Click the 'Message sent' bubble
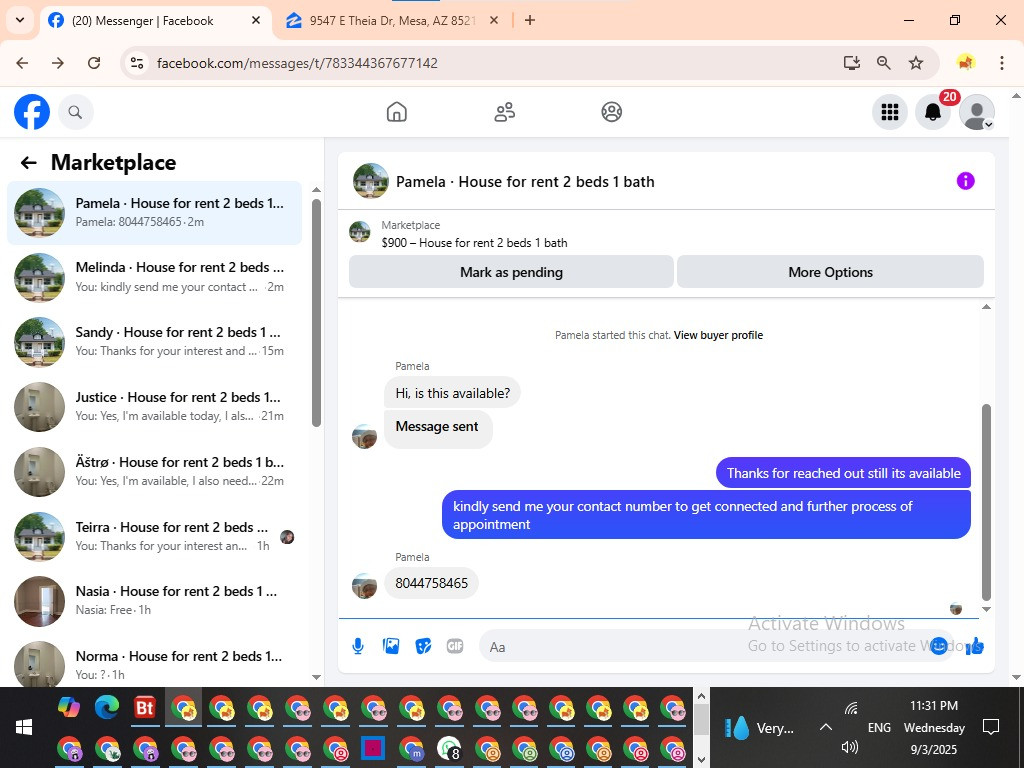Image resolution: width=1024 pixels, height=768 pixels. (x=438, y=427)
